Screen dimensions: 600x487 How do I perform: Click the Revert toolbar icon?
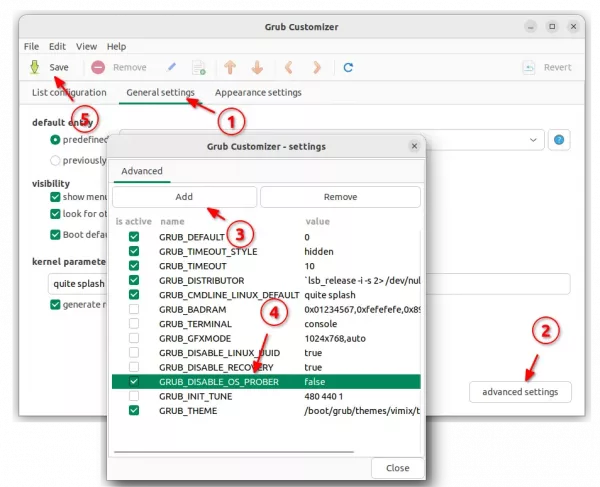[529, 67]
